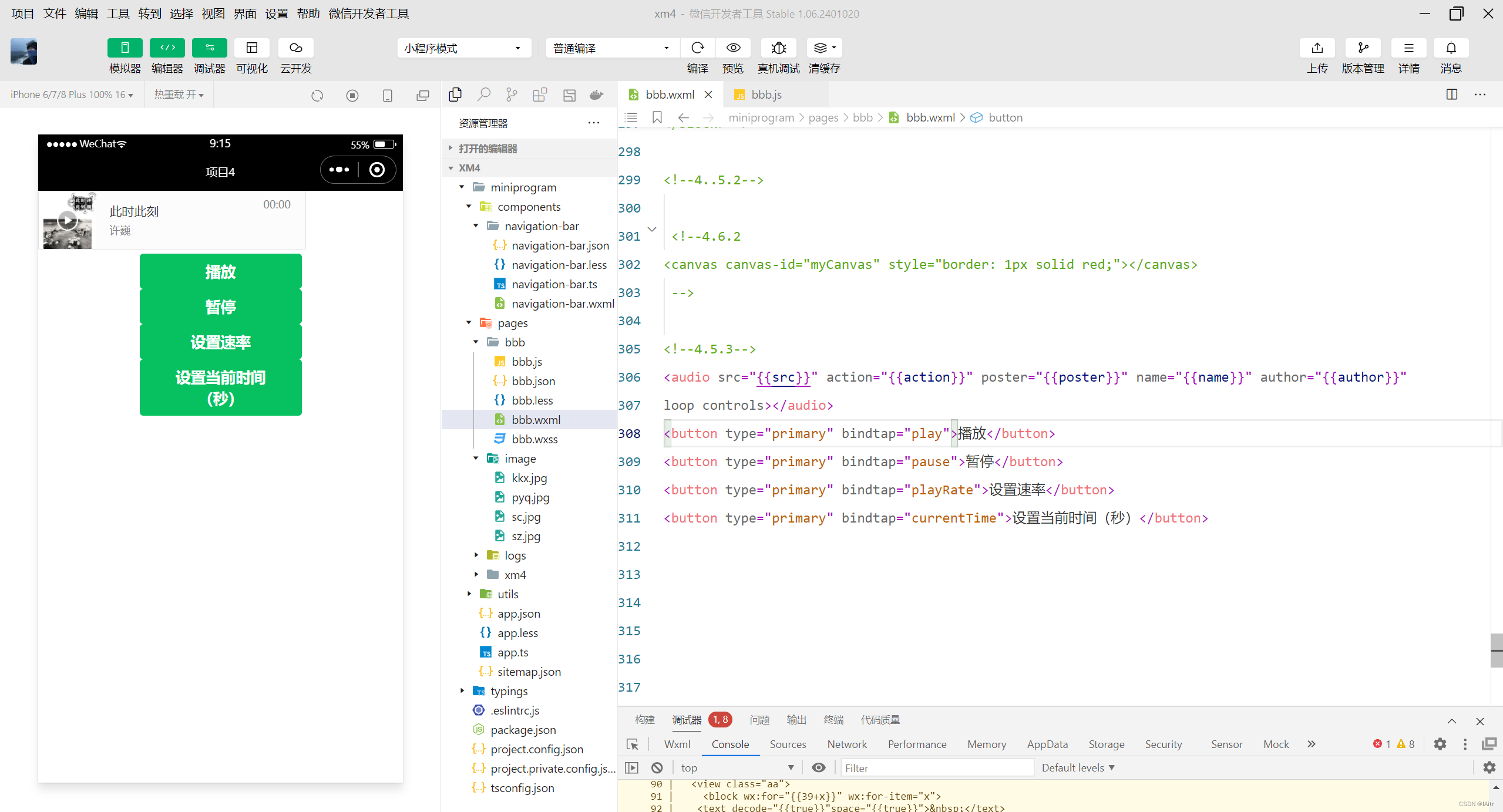The height and width of the screenshot is (812, 1503).
Task: Click the Upload icon in toolbar
Action: 1317,48
